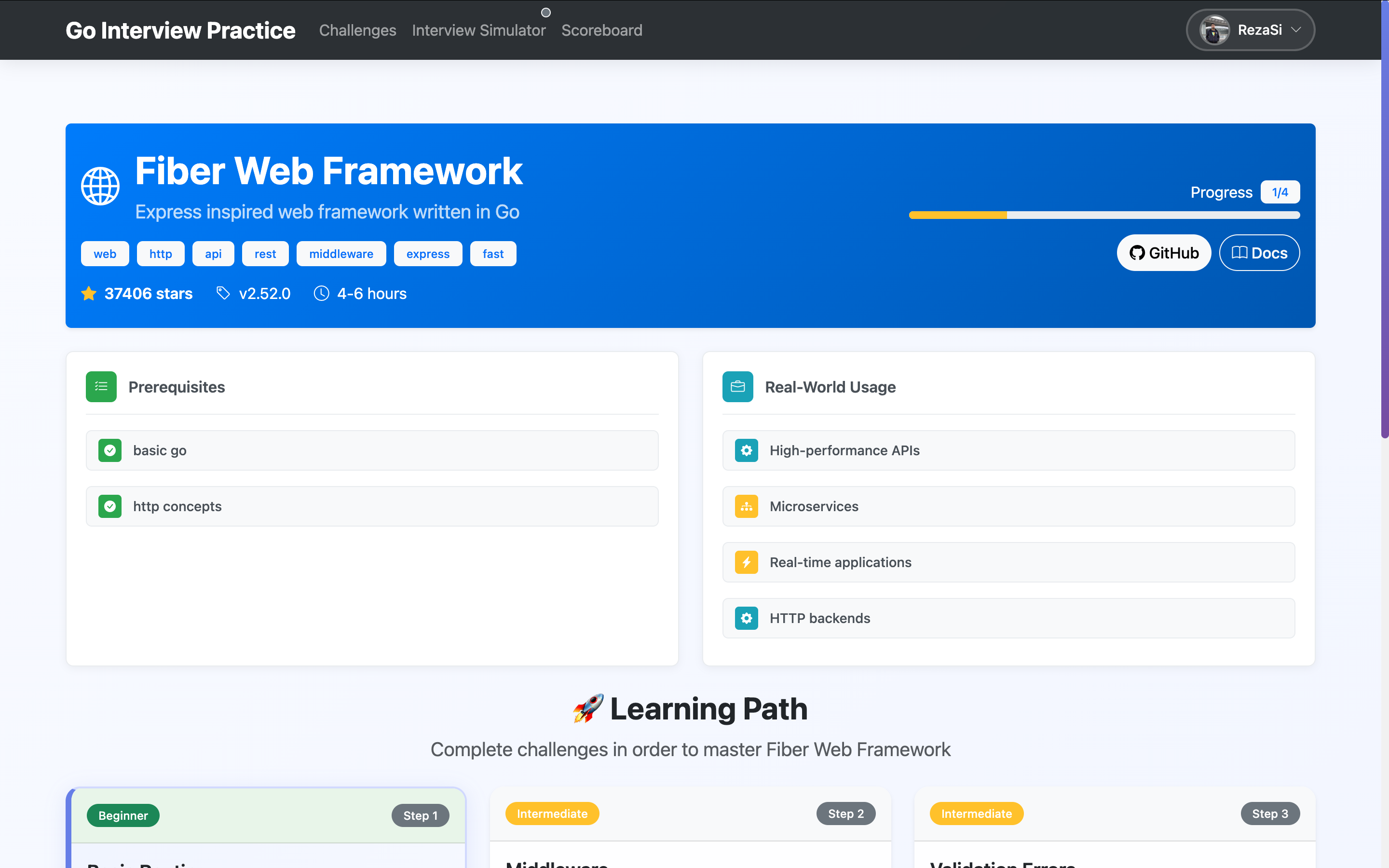Toggle the checkmark for basic go prerequisite
The height and width of the screenshot is (868, 1389).
[109, 451]
